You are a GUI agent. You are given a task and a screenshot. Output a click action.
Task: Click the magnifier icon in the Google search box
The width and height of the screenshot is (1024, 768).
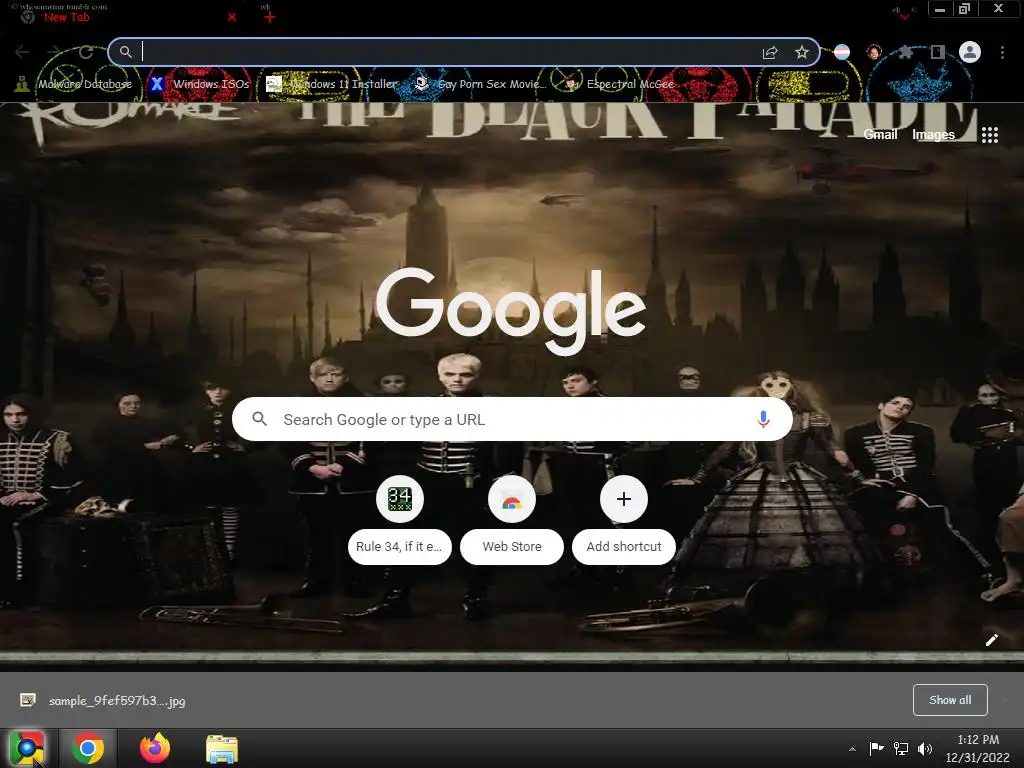(259, 419)
